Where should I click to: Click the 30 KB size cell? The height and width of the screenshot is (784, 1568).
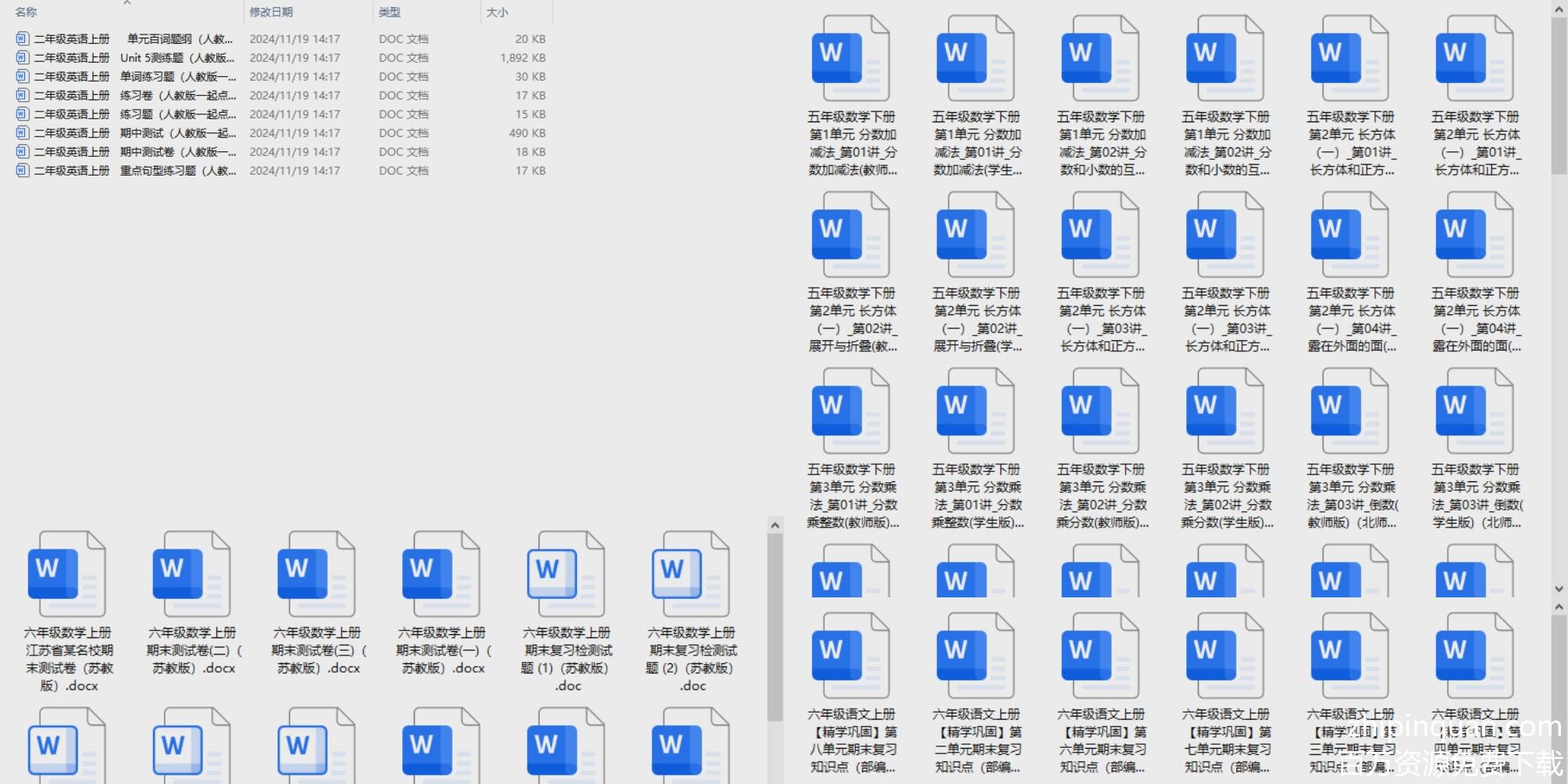(x=531, y=76)
